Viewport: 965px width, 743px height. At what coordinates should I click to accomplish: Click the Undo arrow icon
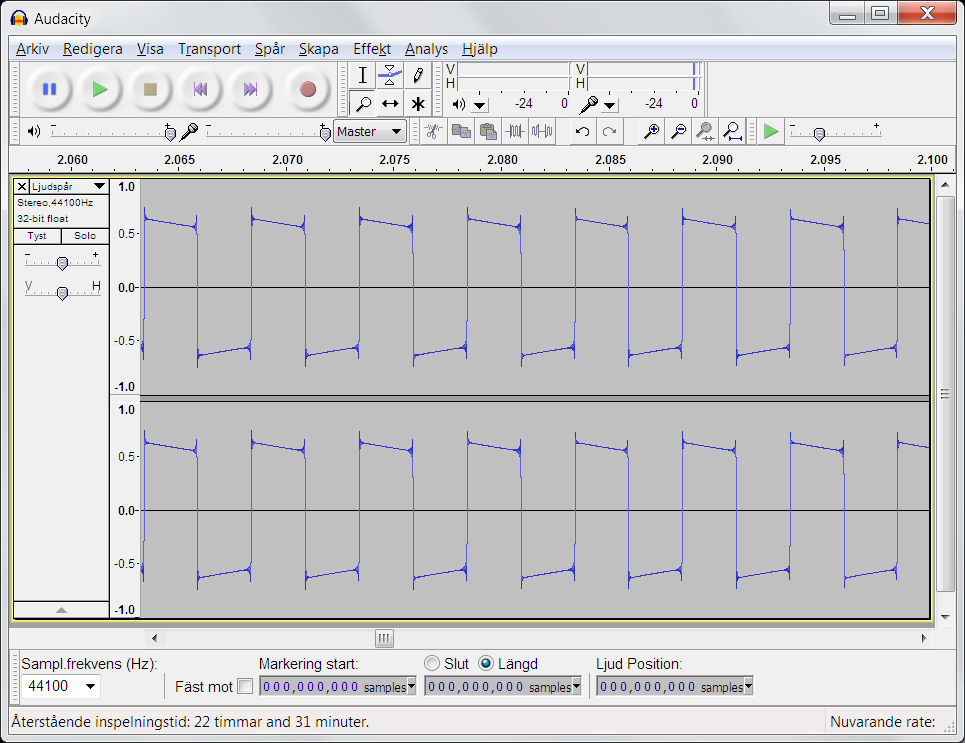[582, 131]
